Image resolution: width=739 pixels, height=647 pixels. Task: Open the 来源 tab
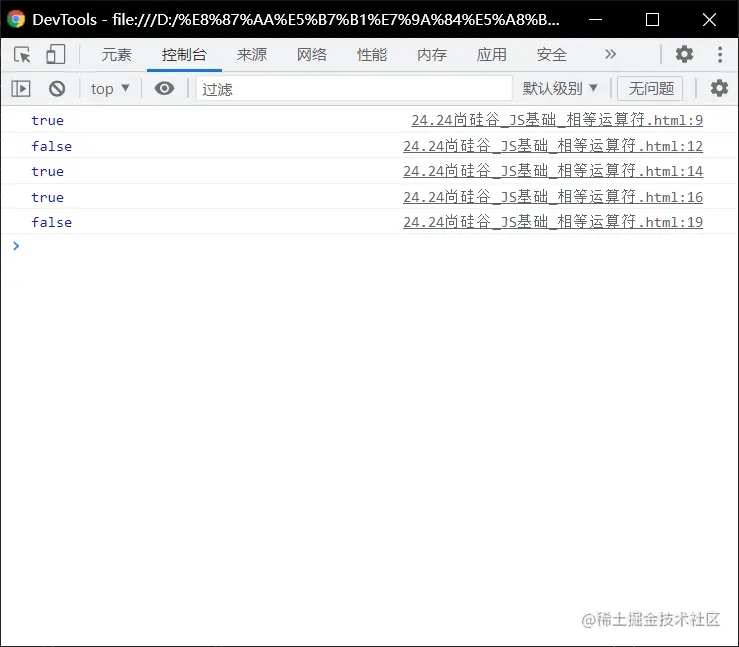252,55
